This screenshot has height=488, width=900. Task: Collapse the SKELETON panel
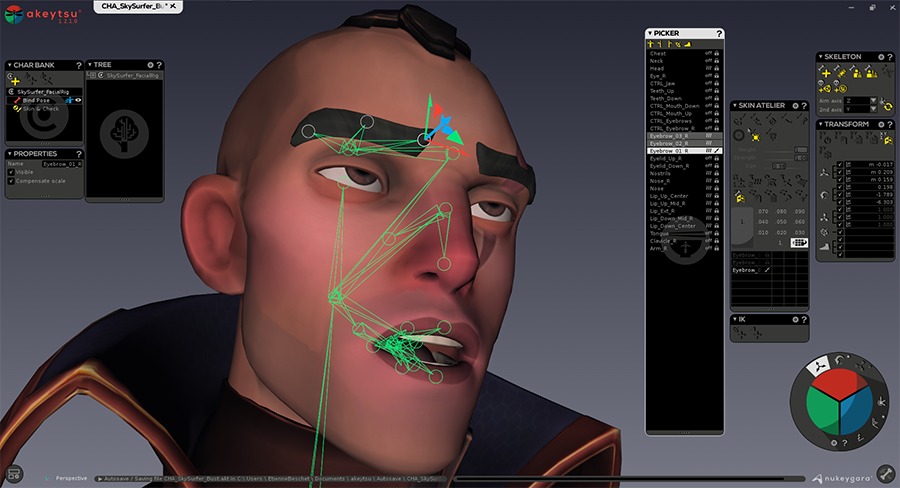821,57
